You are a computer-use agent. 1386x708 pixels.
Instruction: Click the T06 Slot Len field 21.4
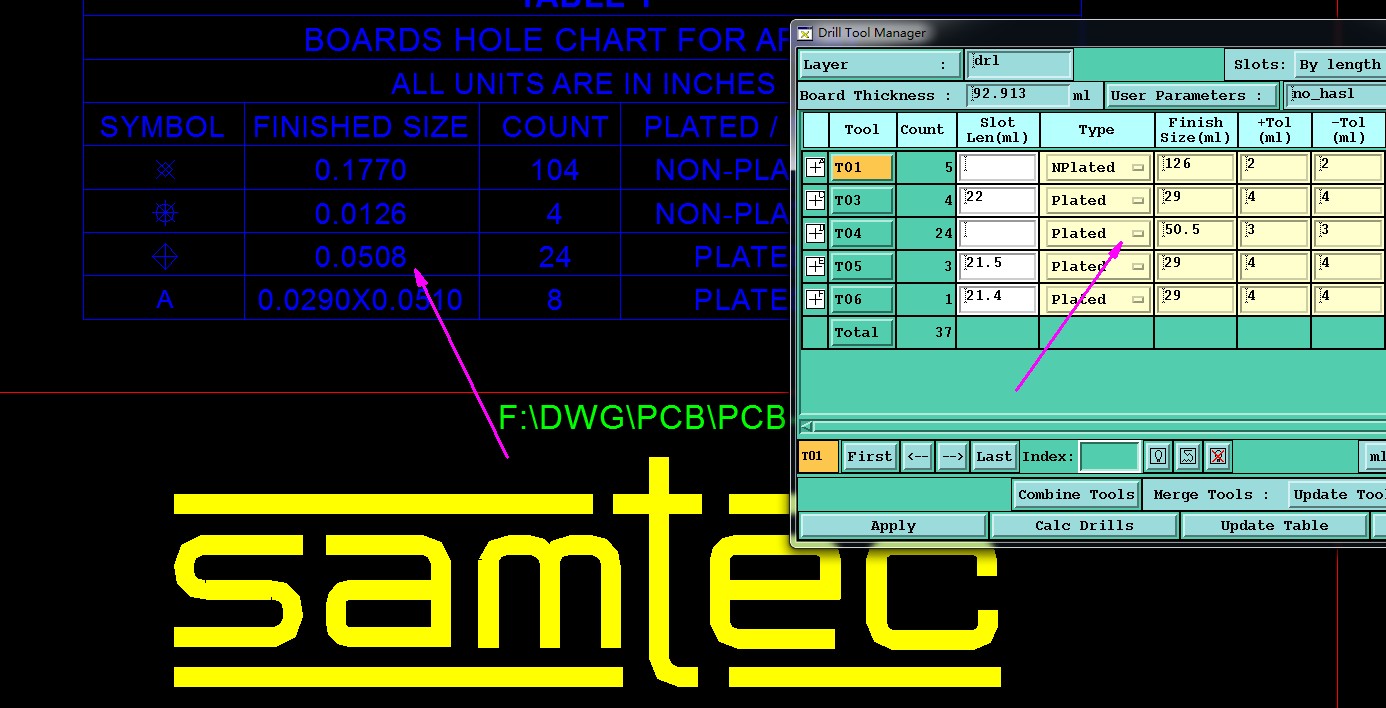(x=998, y=299)
